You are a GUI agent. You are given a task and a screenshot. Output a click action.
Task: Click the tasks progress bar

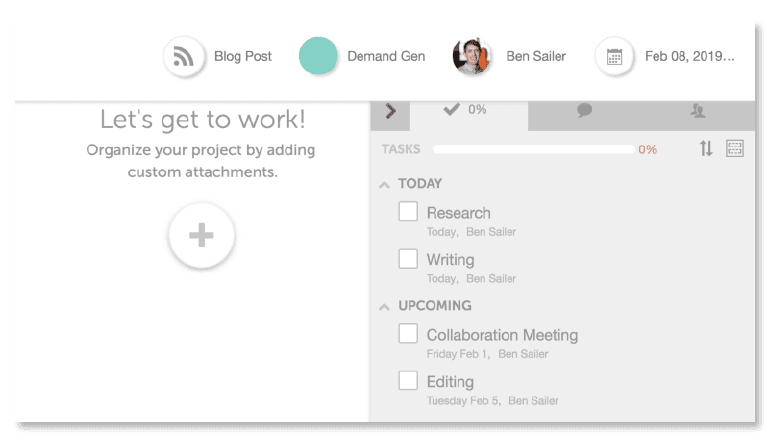[x=533, y=149]
